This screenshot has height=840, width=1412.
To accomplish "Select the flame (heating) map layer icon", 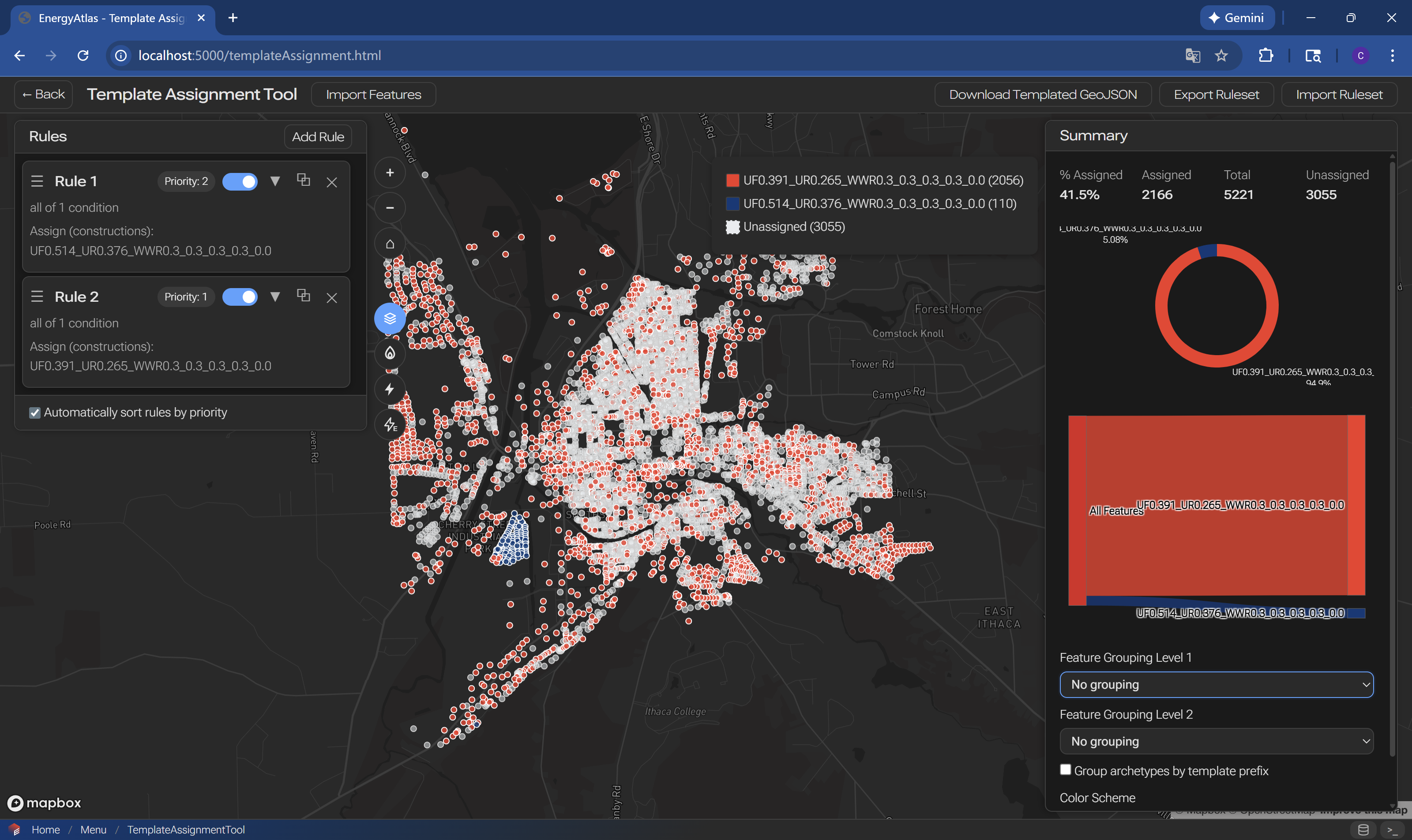I will (x=390, y=354).
